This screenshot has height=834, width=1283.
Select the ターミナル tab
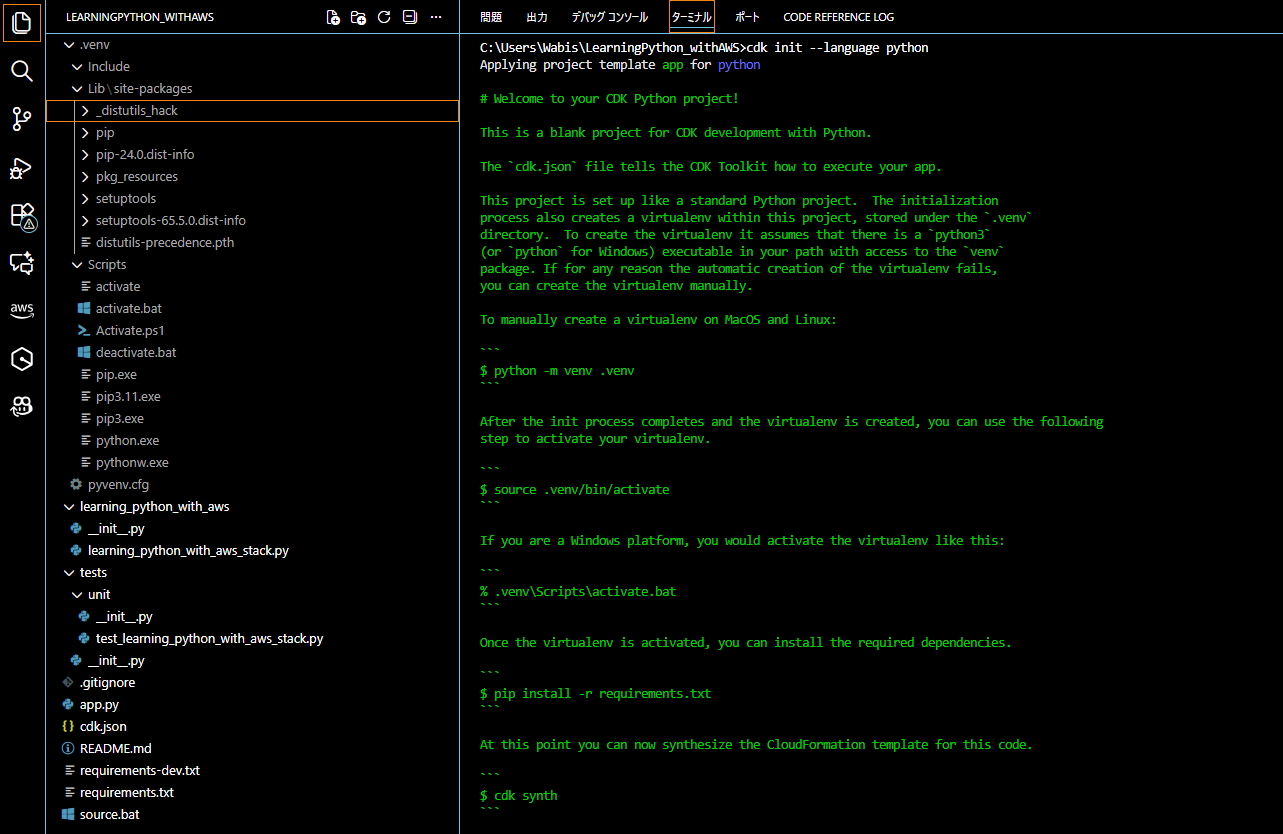coord(692,17)
